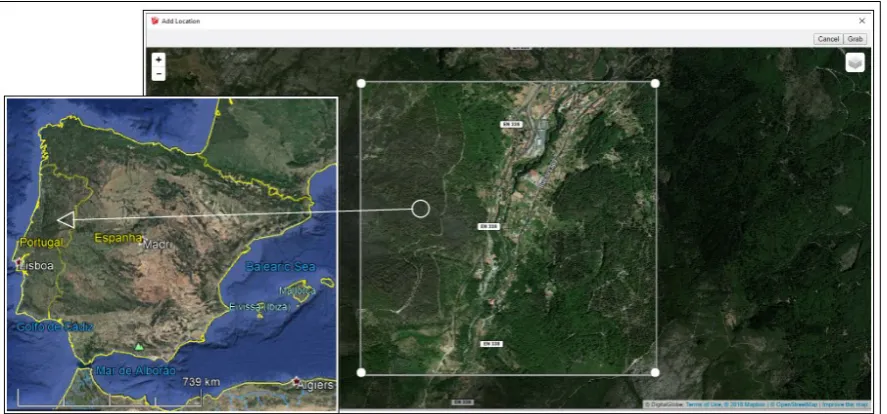Select the top-left selection corner handle
This screenshot has height=414, width=887.
[x=361, y=83]
